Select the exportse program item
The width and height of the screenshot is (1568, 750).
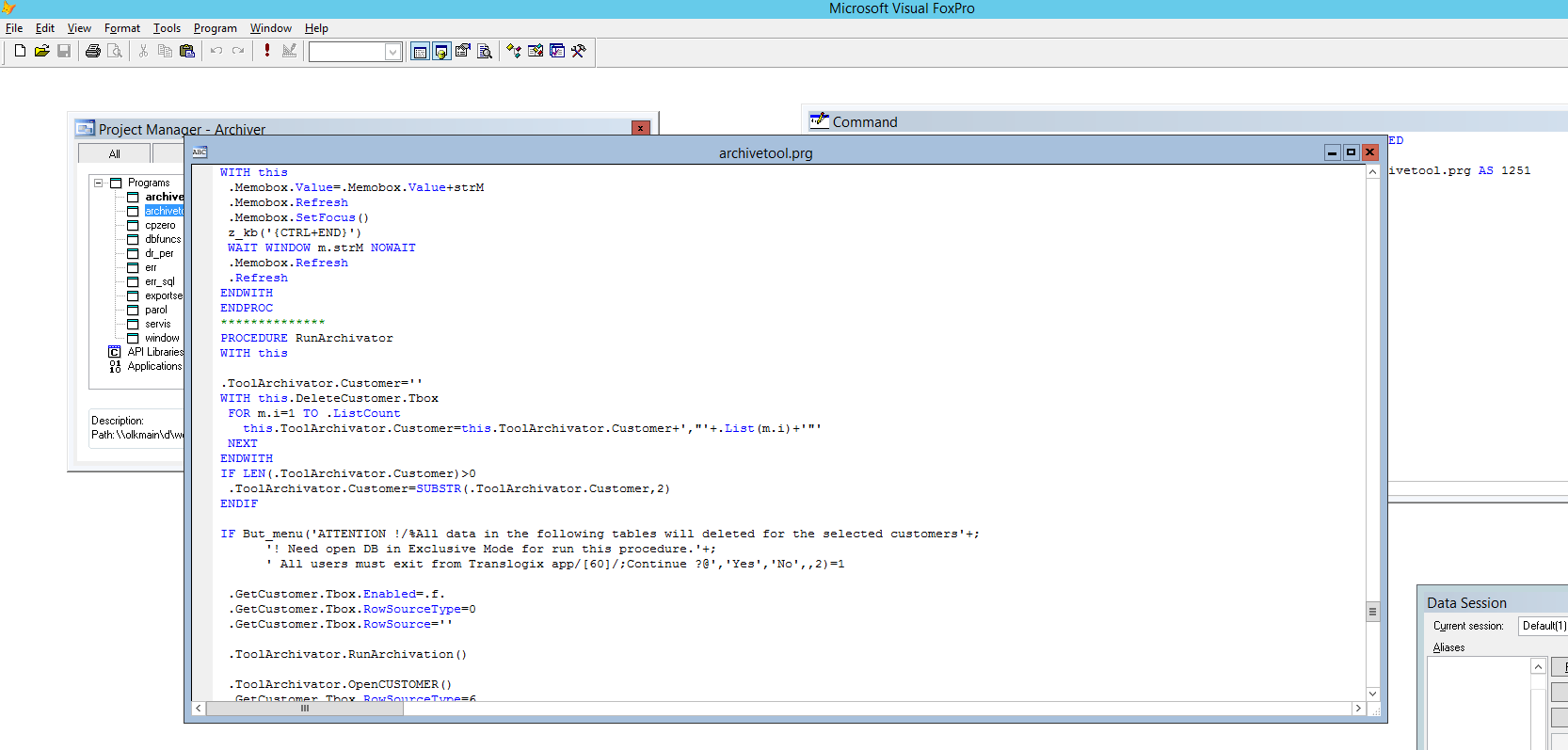(164, 295)
